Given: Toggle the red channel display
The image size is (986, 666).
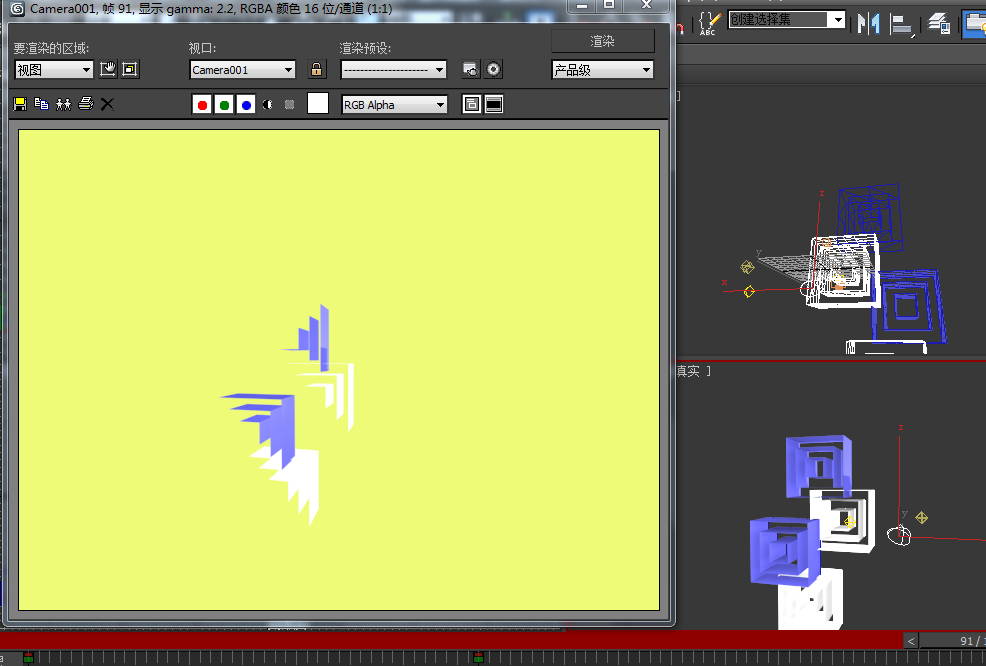Looking at the screenshot, I should (201, 104).
